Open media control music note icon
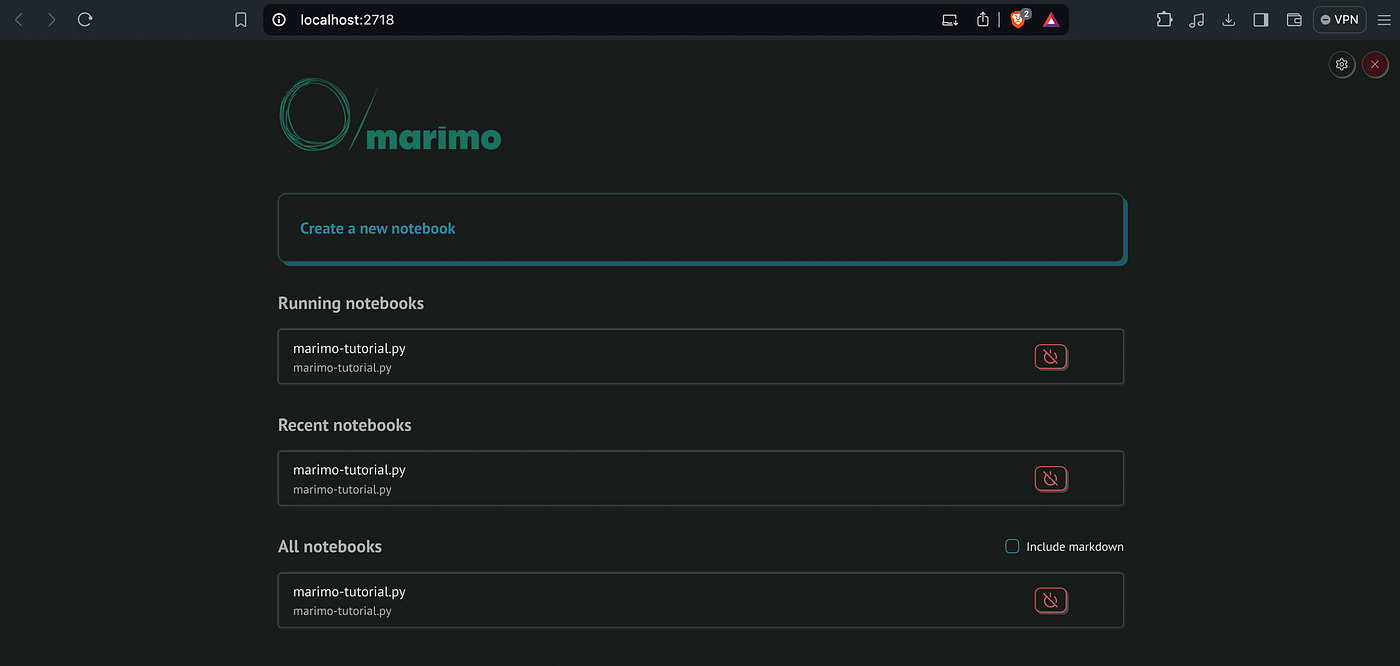Viewport: 1400px width, 666px height. pyautogui.click(x=1197, y=19)
